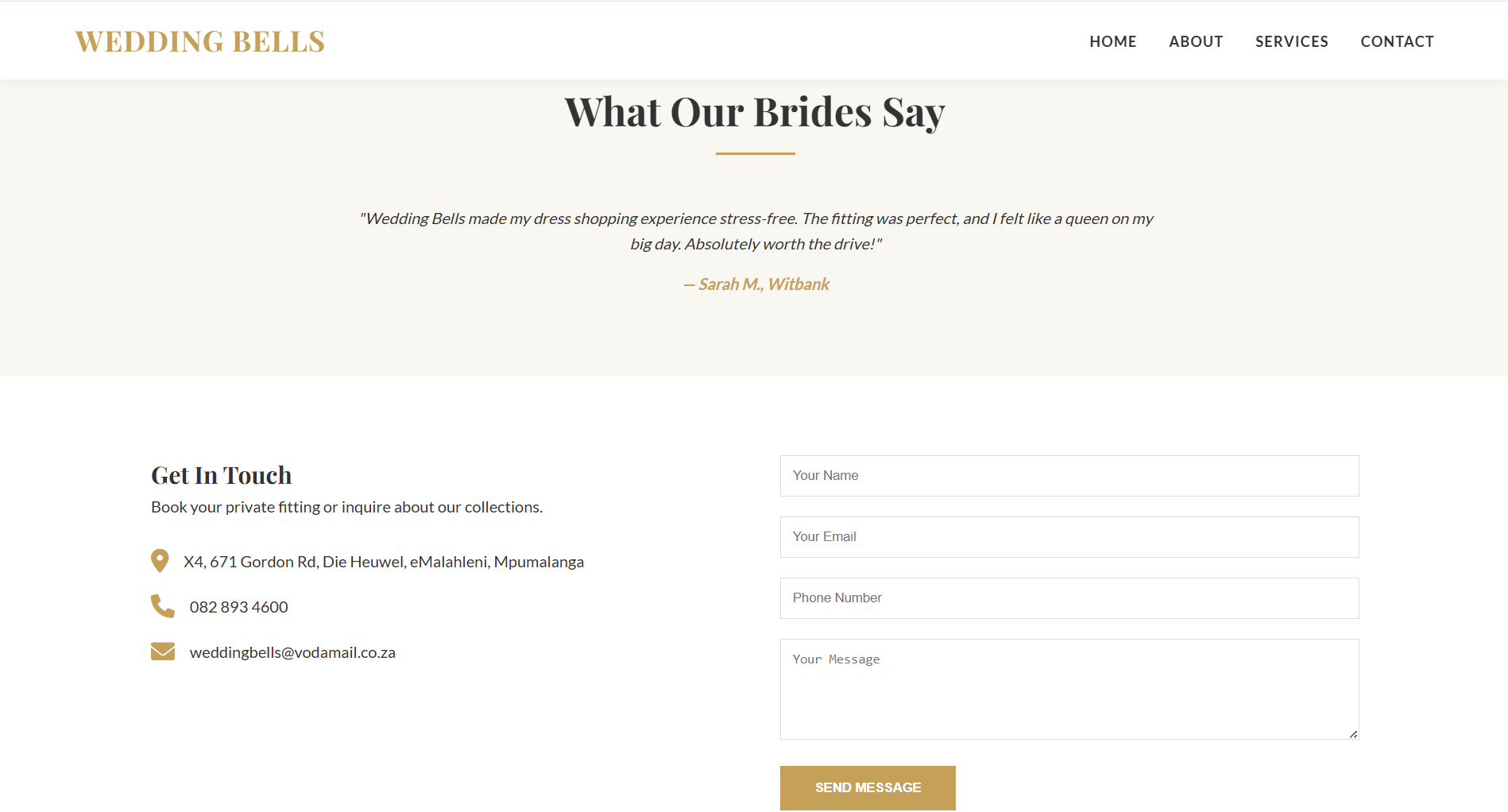1508x812 pixels.
Task: Click the Get In Touch heading
Action: [222, 475]
